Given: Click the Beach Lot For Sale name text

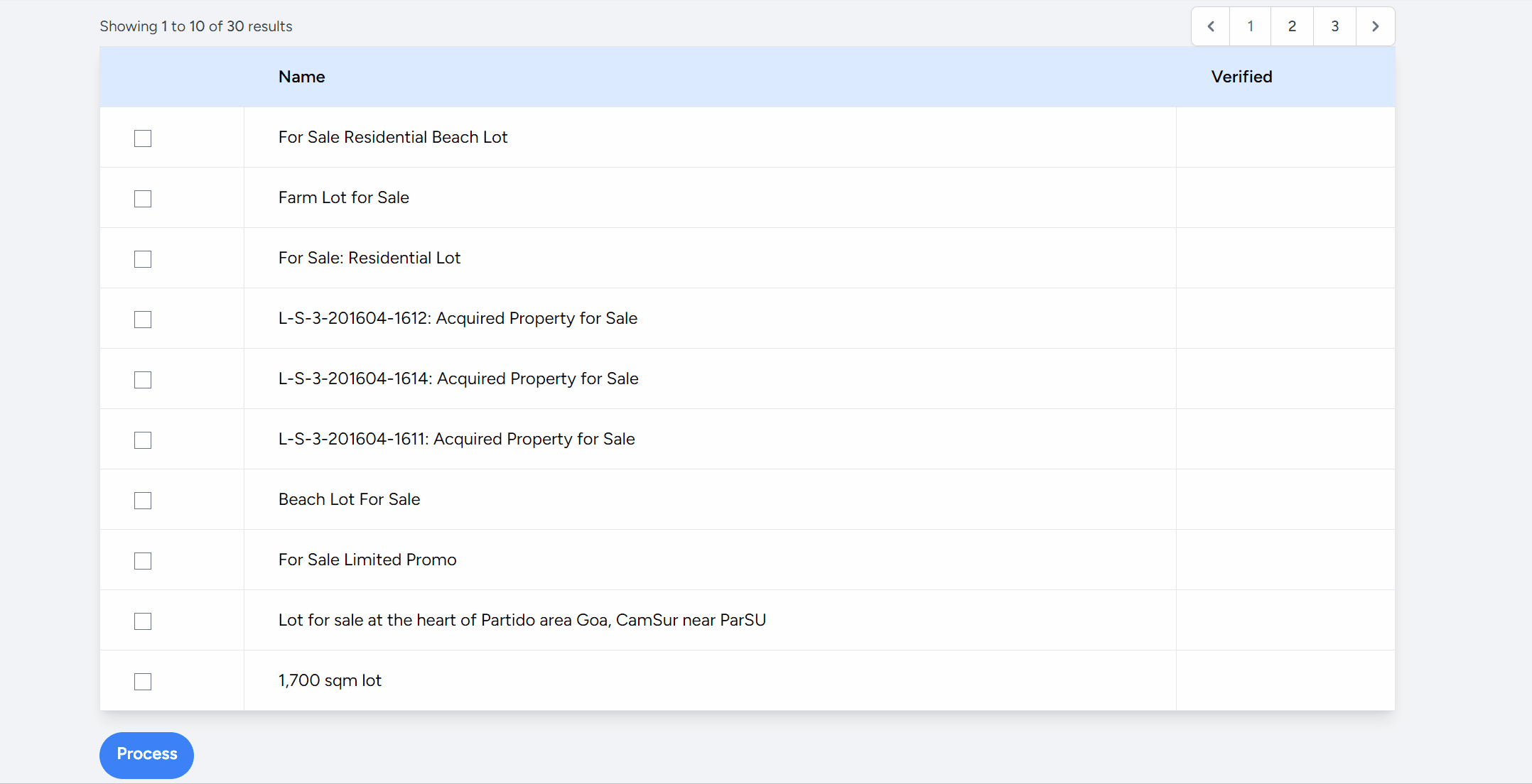Looking at the screenshot, I should pos(349,499).
